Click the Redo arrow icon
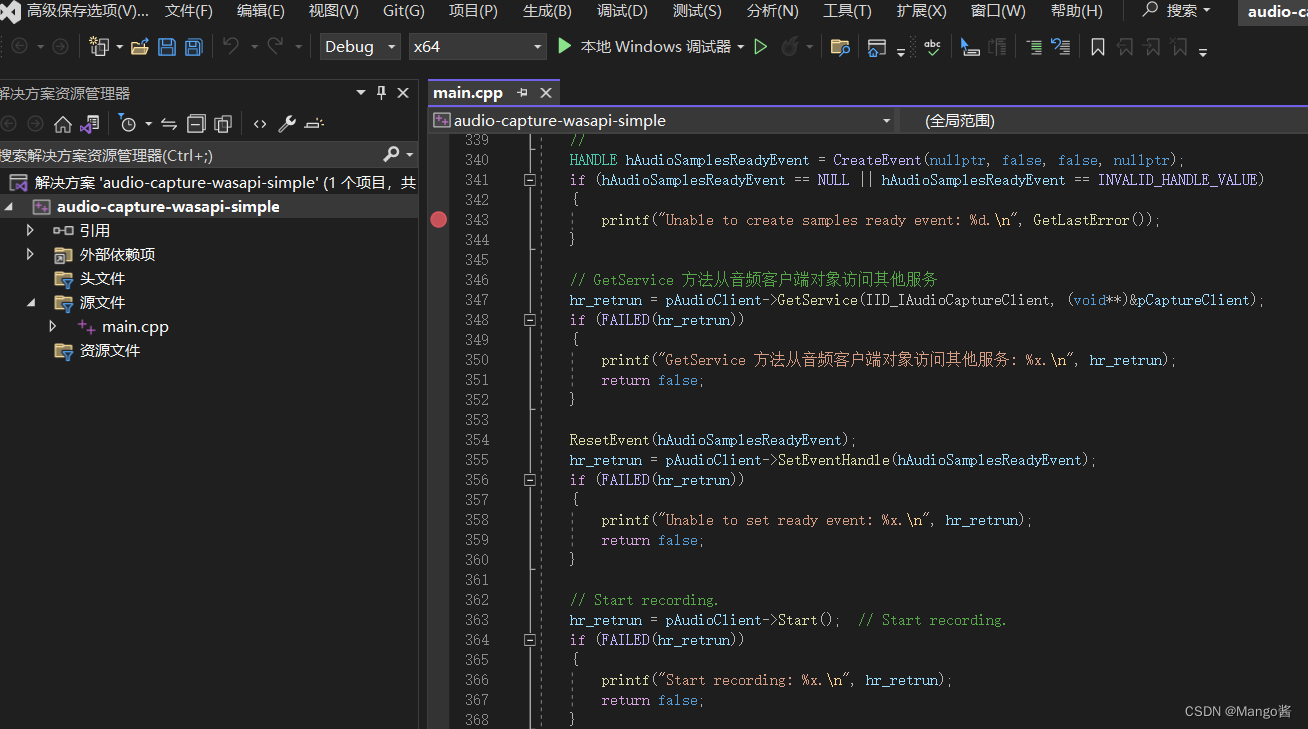Screen dimensions: 1308x729 tap(275, 46)
